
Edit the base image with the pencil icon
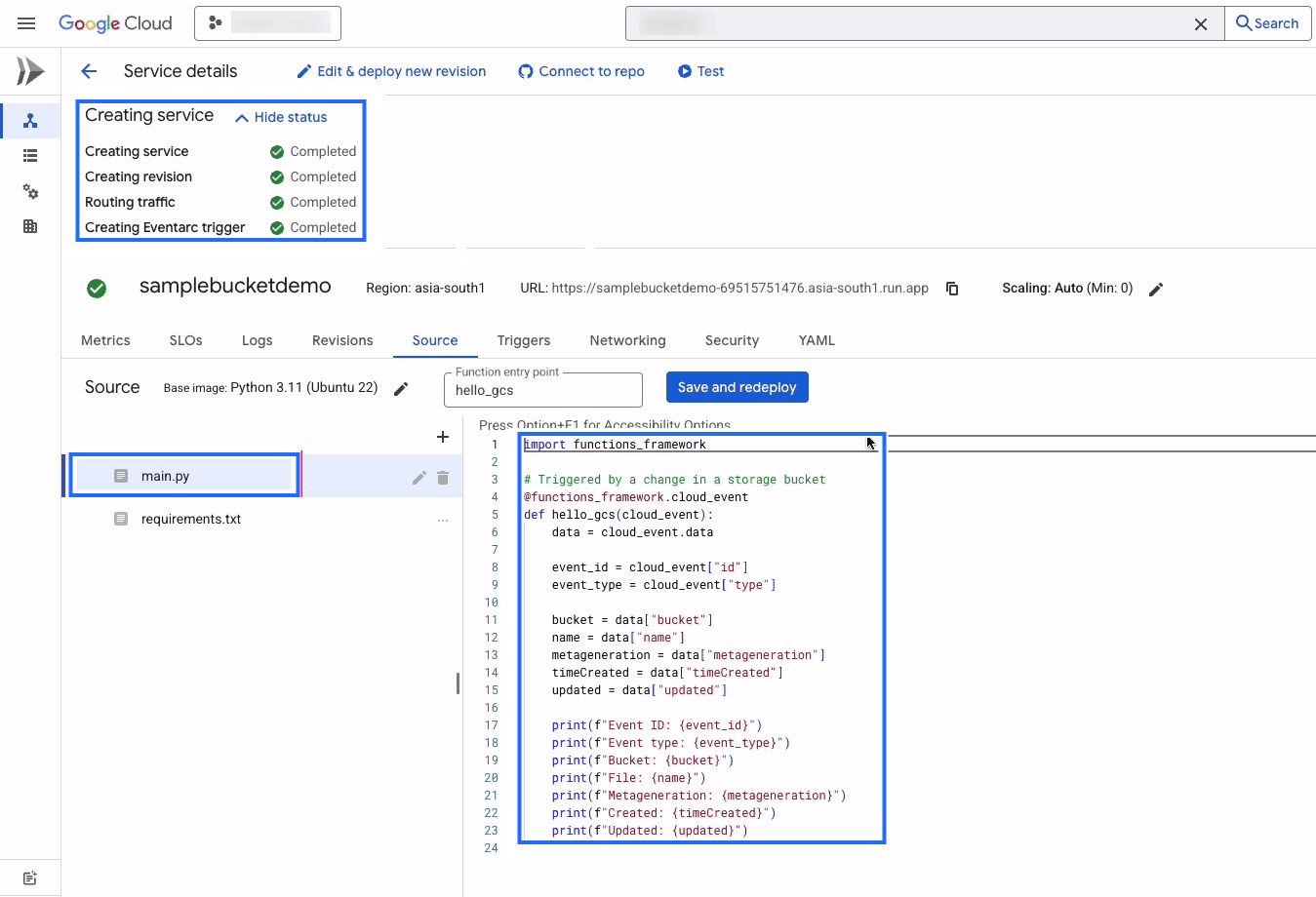pyautogui.click(x=401, y=388)
